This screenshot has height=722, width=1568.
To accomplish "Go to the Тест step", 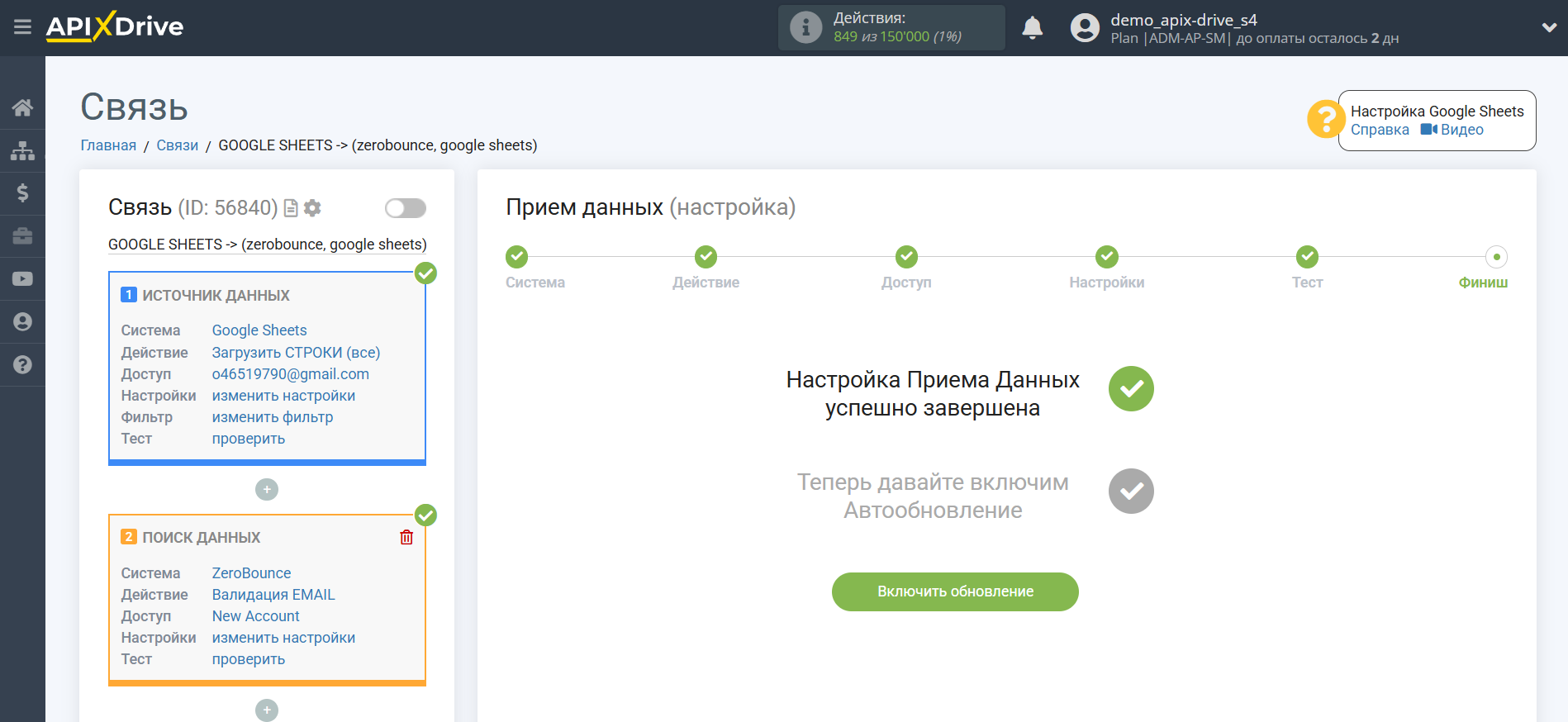I will [1307, 257].
